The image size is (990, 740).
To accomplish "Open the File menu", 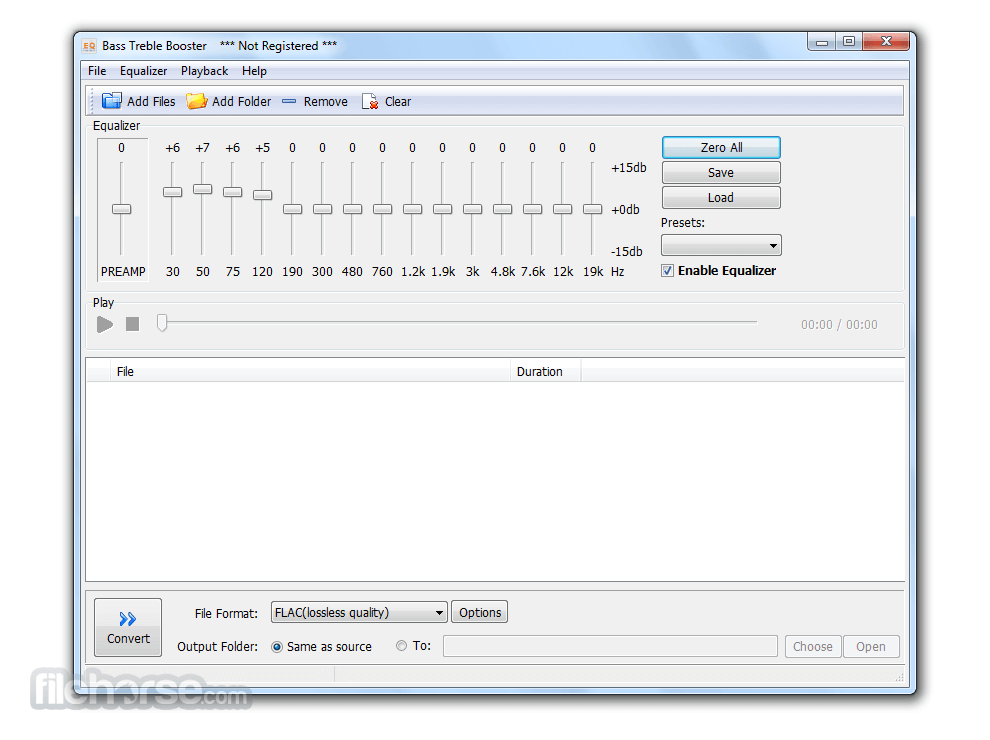I will 97,71.
